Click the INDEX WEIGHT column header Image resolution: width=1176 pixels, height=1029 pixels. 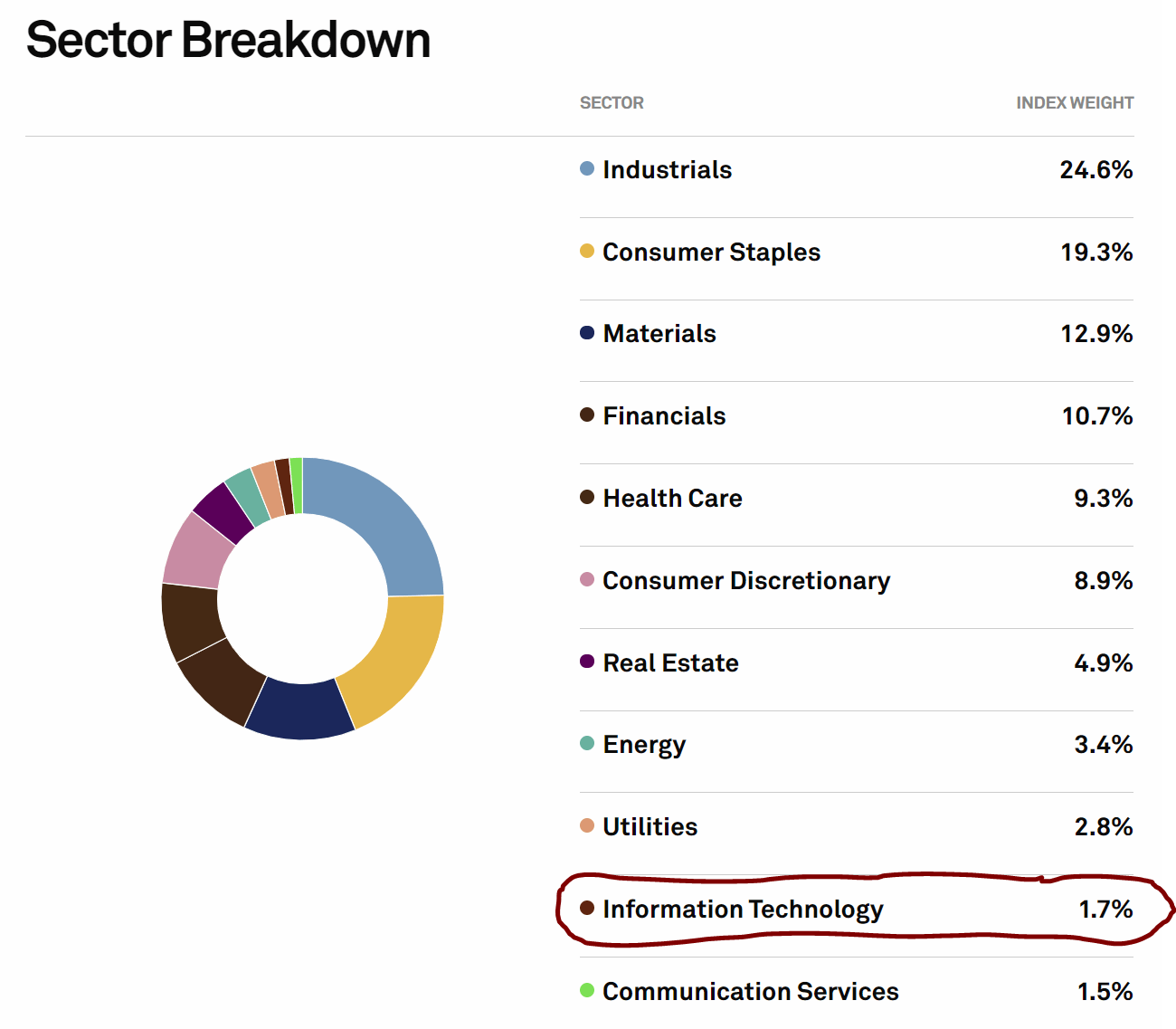pos(1075,103)
